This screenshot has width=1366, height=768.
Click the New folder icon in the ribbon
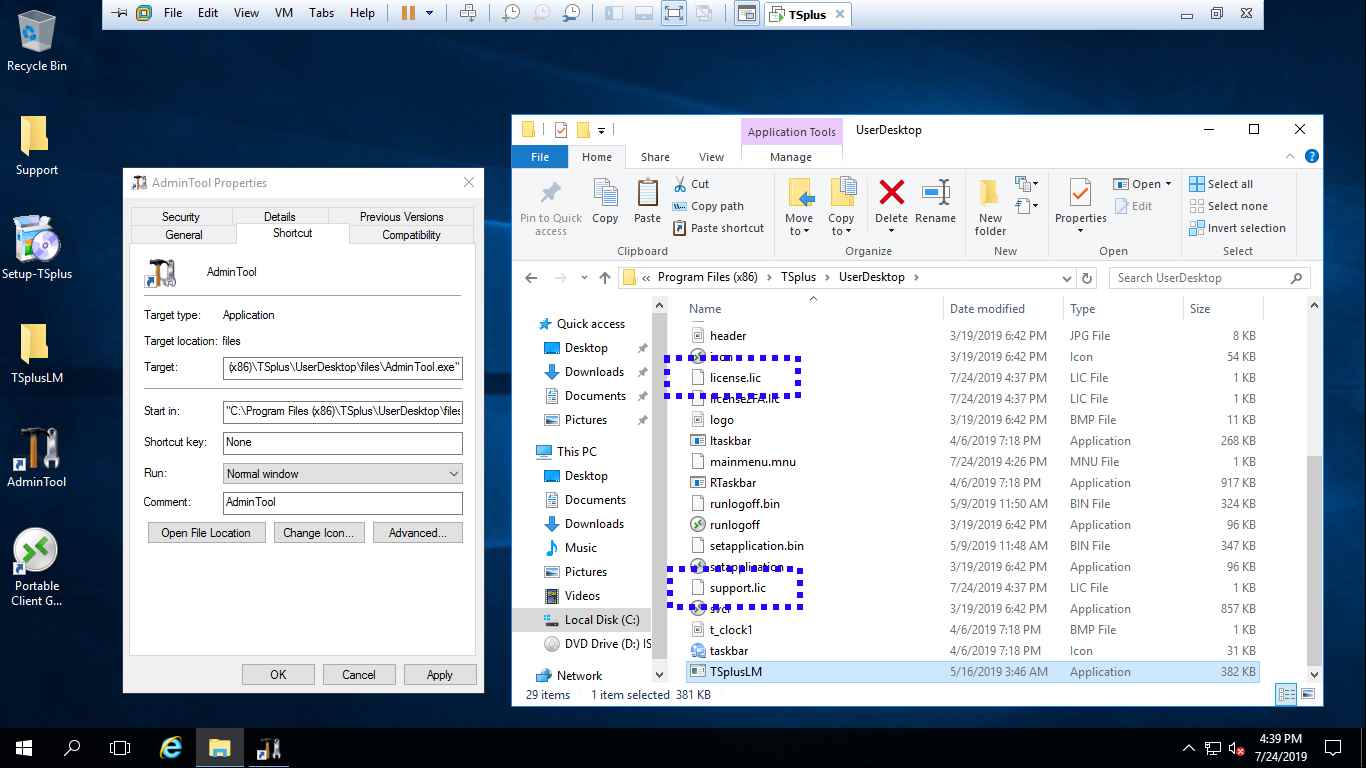coord(988,200)
